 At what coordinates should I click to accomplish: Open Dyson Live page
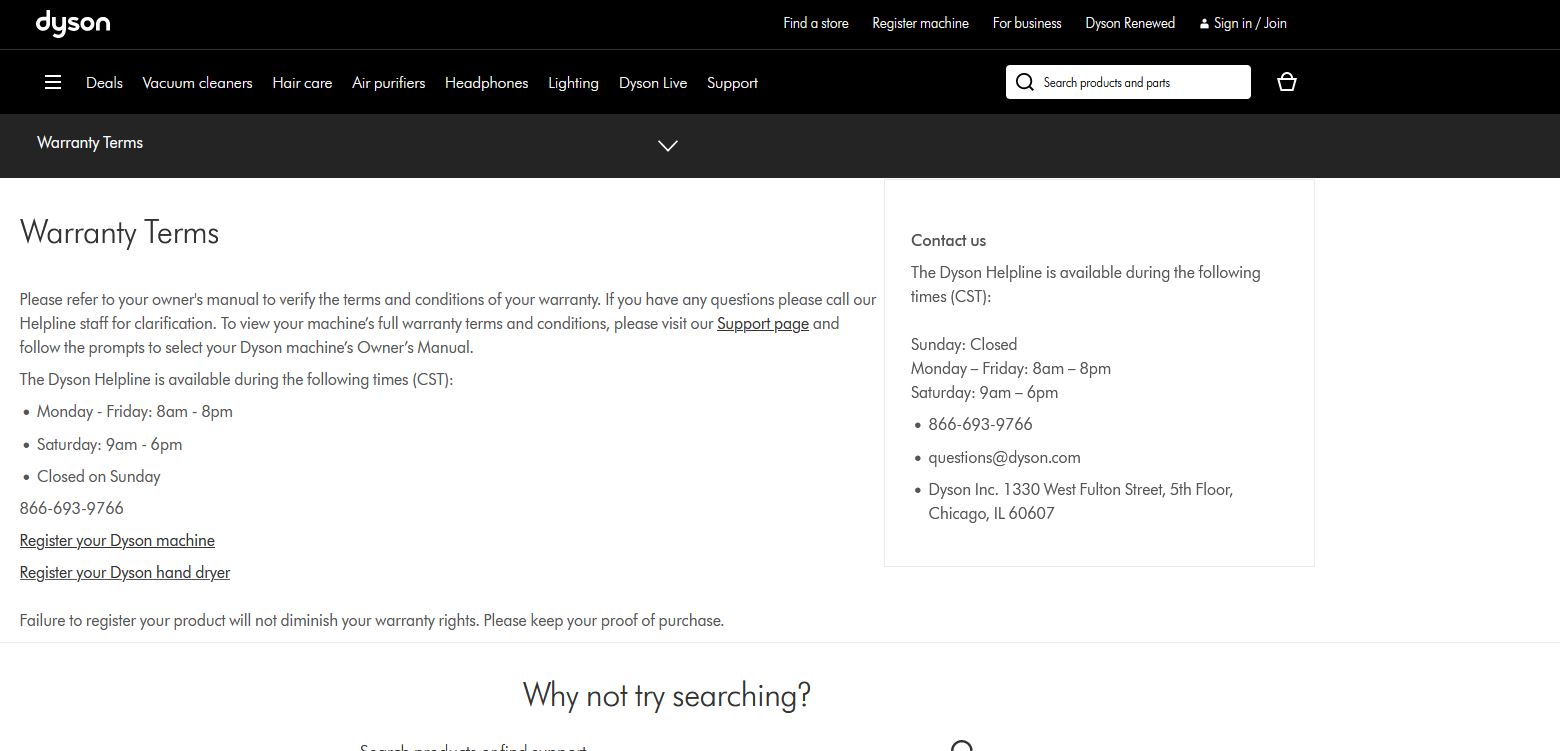coord(653,83)
